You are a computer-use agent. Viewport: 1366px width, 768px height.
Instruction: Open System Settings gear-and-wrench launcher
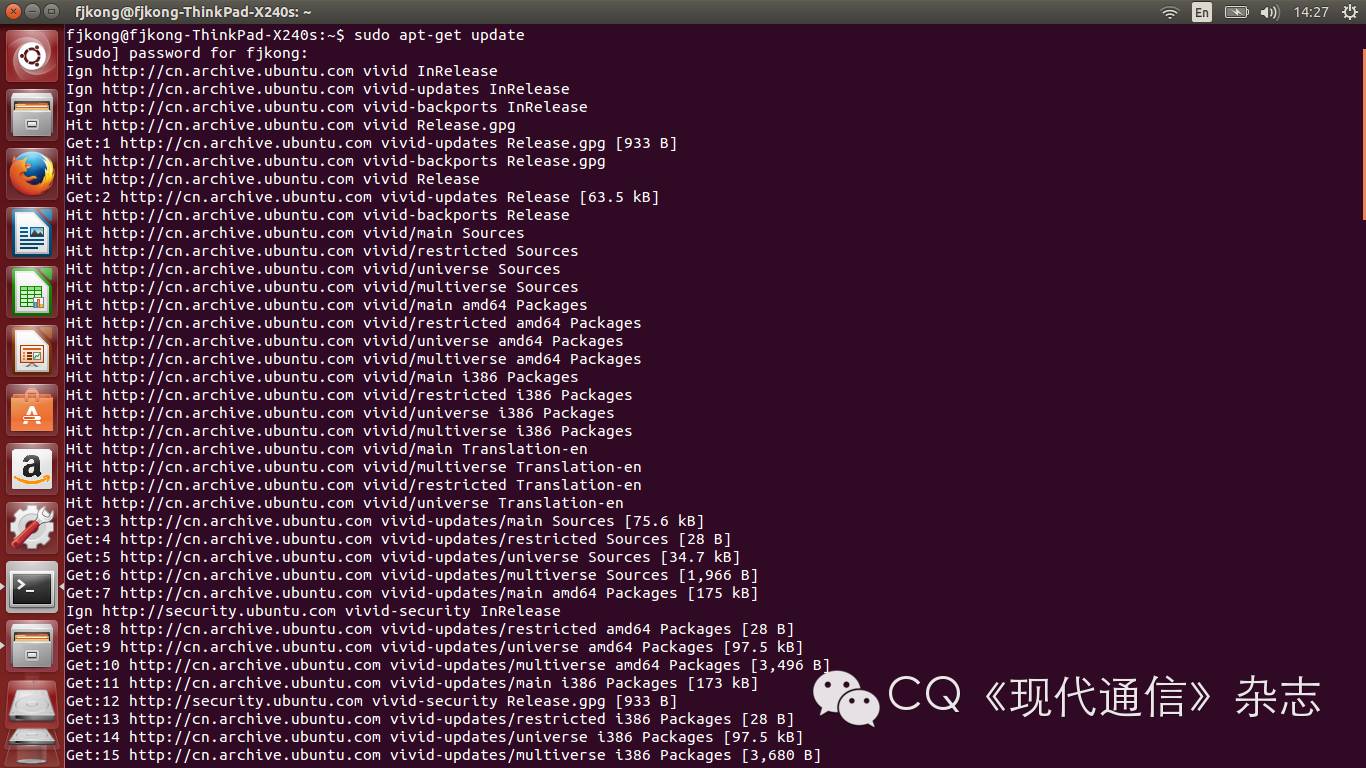(x=32, y=528)
